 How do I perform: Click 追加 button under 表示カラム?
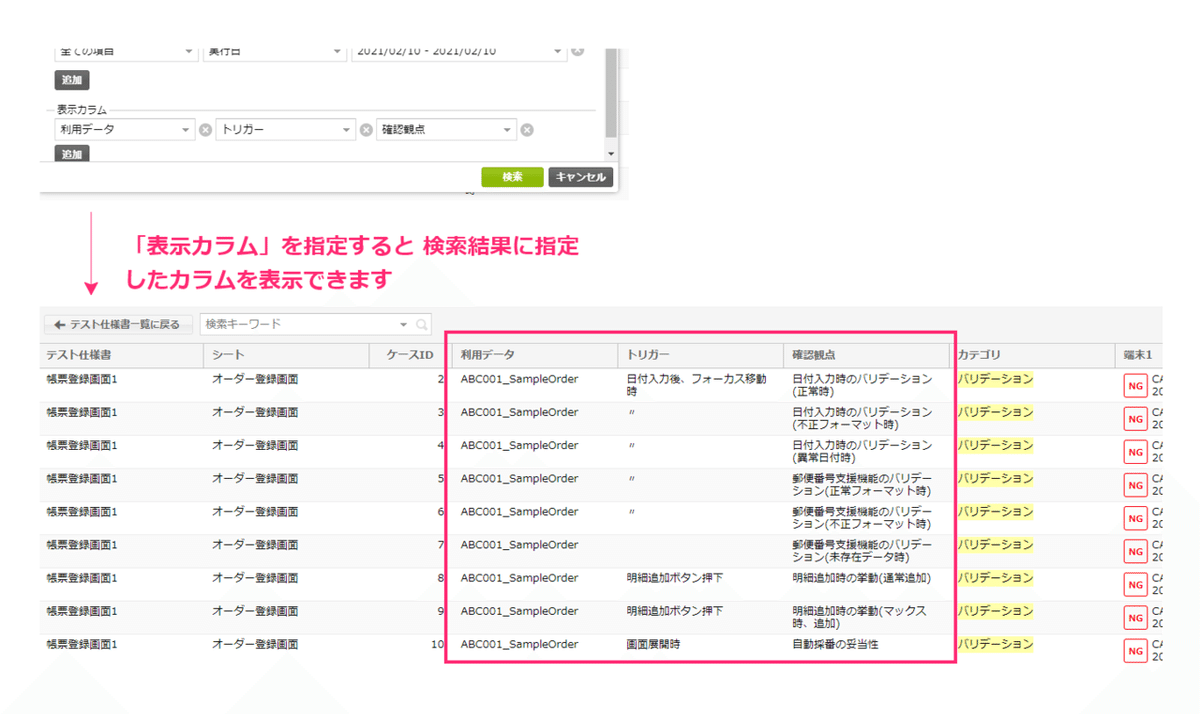click(x=72, y=155)
